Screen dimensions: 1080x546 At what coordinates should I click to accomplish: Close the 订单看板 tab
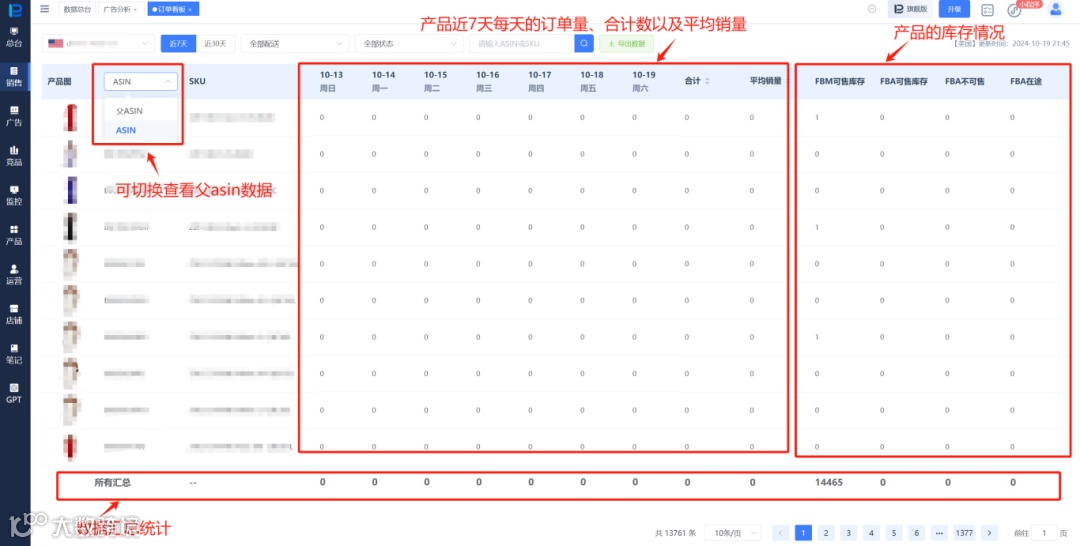pos(189,10)
